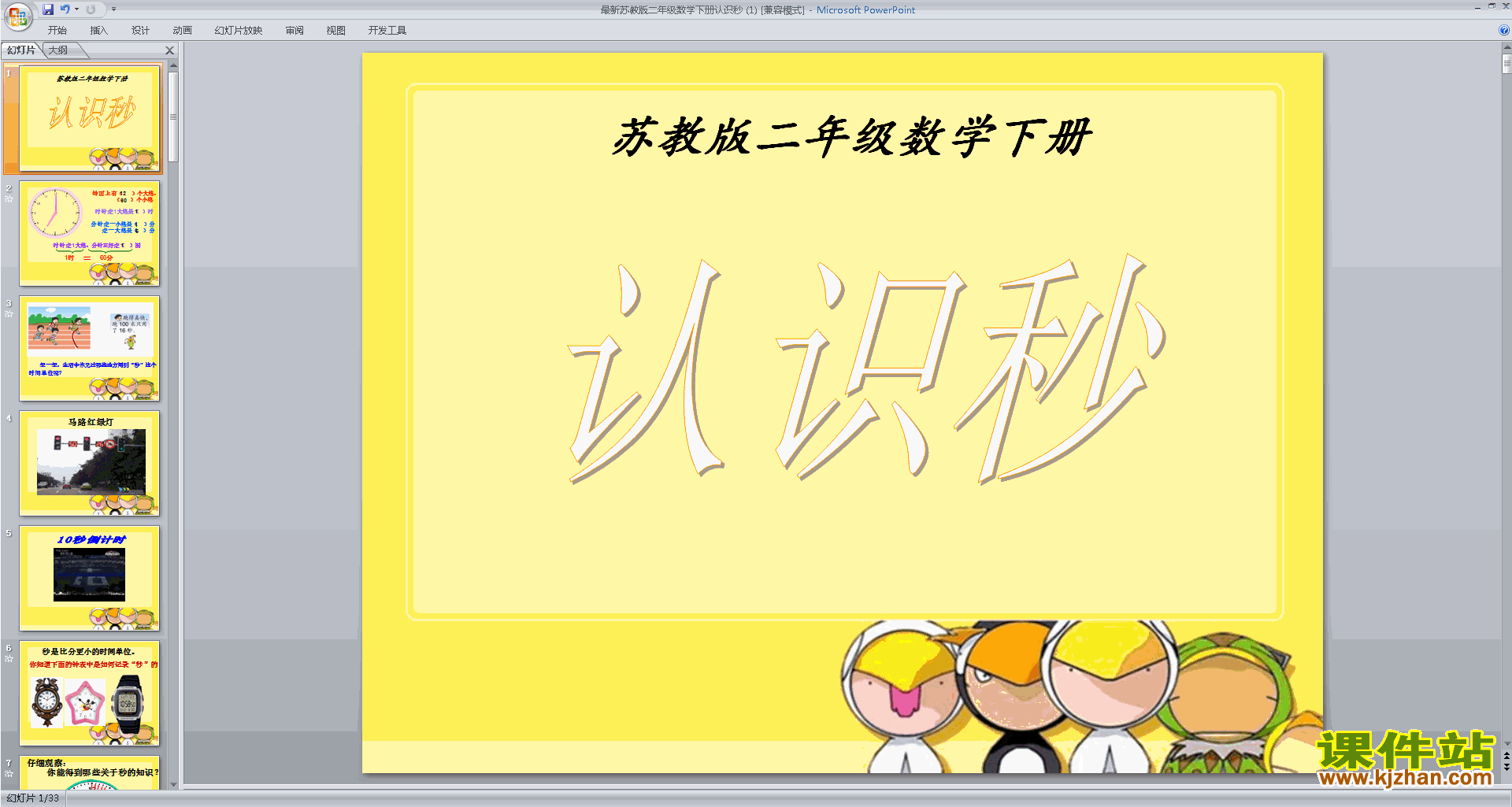Select slide 7 thumbnail 仔细观察

click(x=90, y=772)
